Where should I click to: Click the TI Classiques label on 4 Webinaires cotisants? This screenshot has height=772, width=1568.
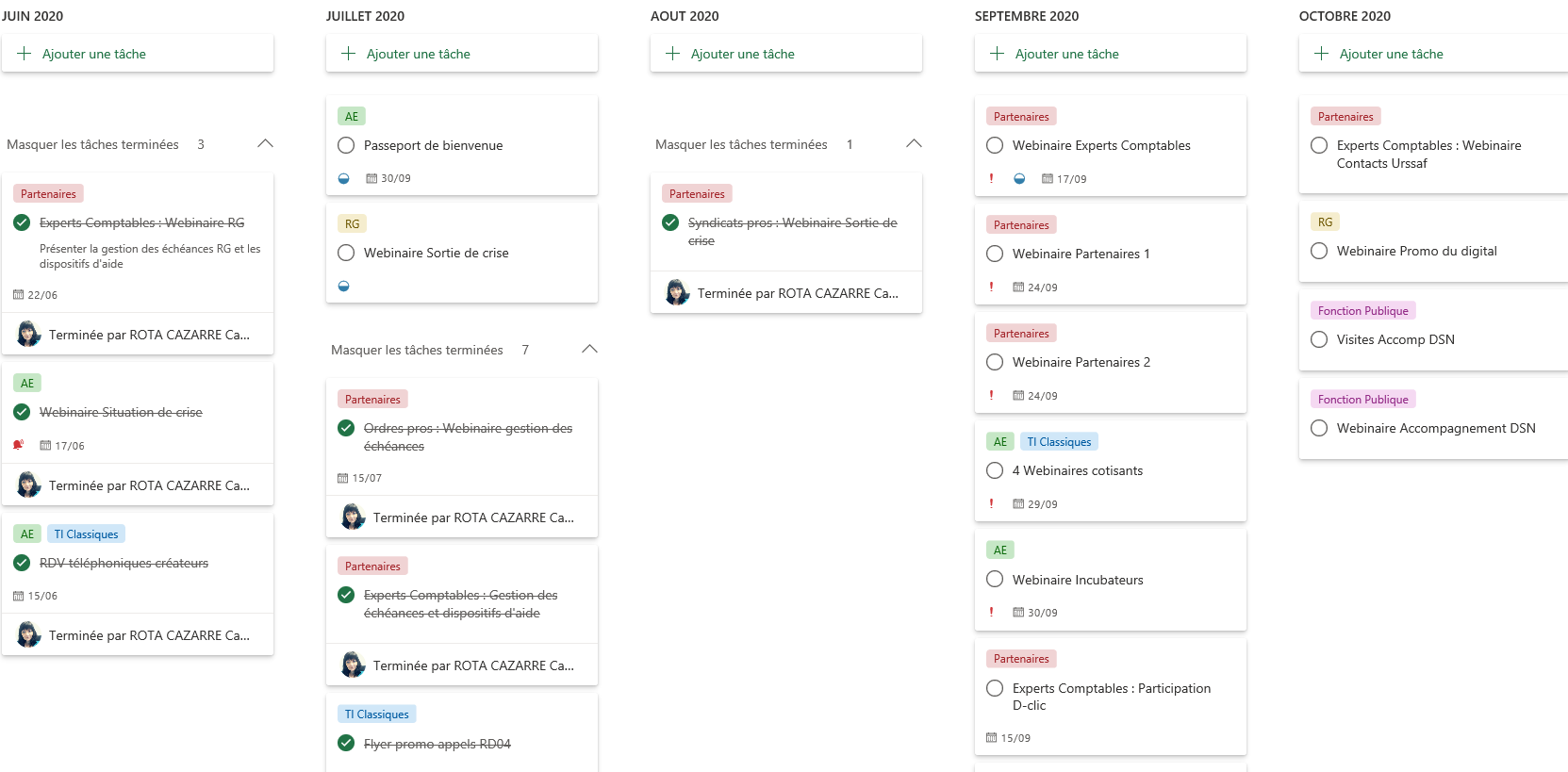(1059, 442)
